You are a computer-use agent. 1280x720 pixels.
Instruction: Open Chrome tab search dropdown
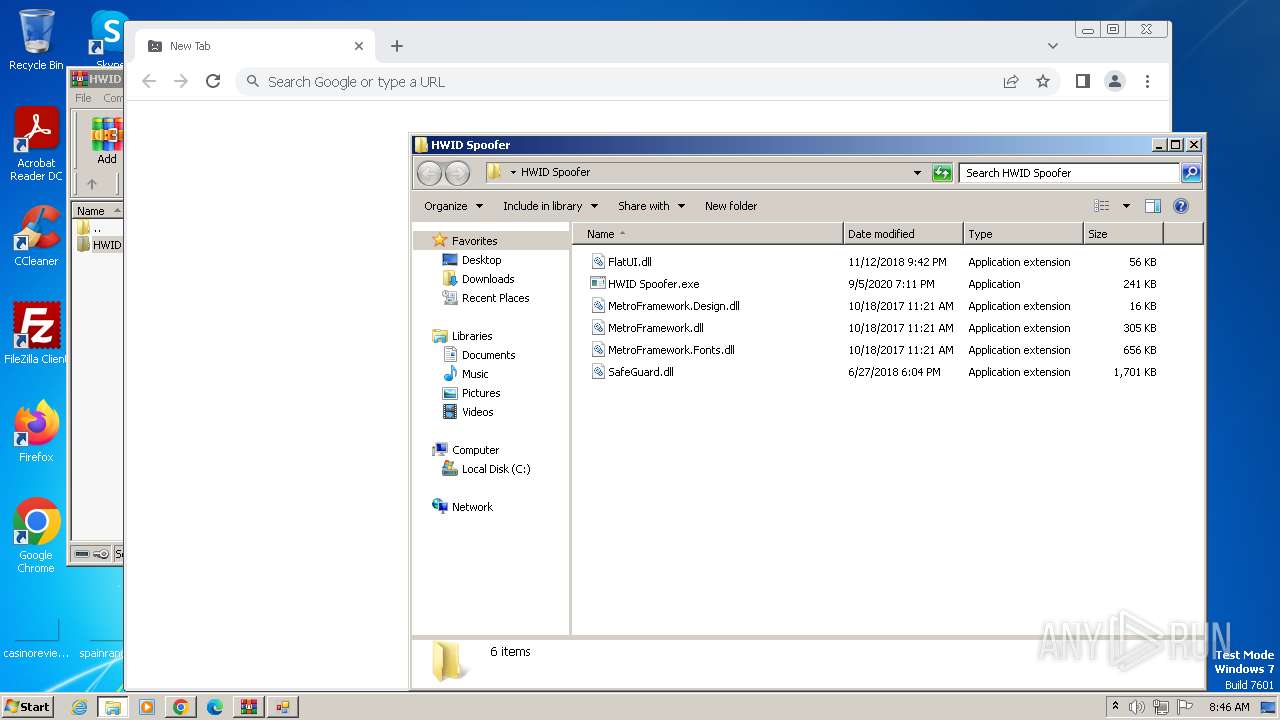coord(1053,46)
